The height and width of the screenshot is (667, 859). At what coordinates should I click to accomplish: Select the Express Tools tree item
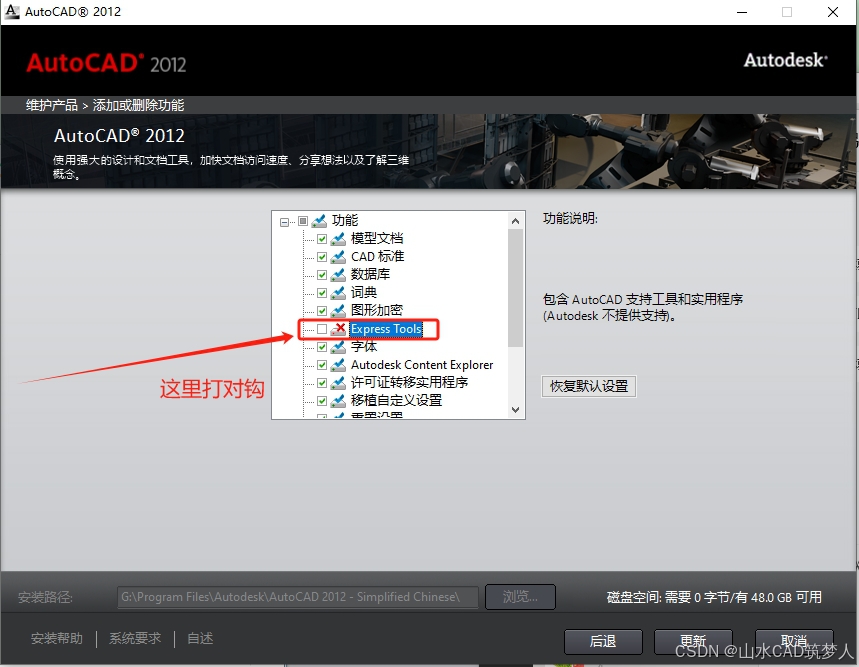pos(386,329)
